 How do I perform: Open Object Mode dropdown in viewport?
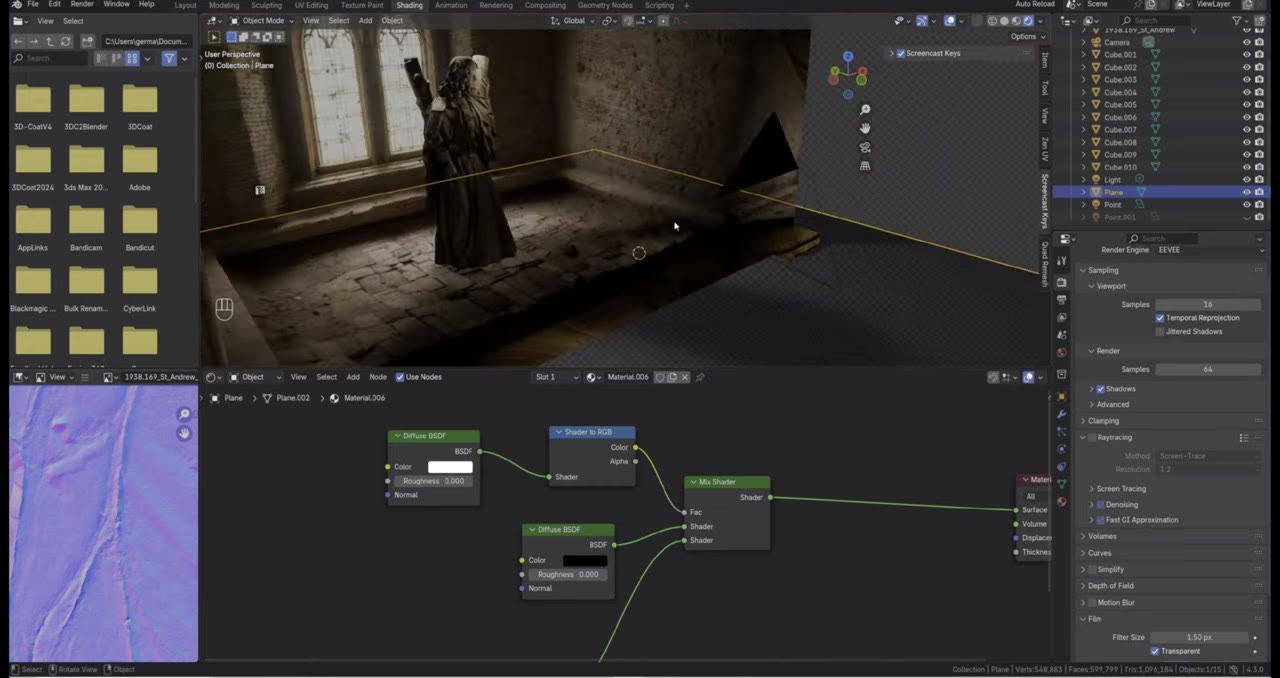click(264, 20)
